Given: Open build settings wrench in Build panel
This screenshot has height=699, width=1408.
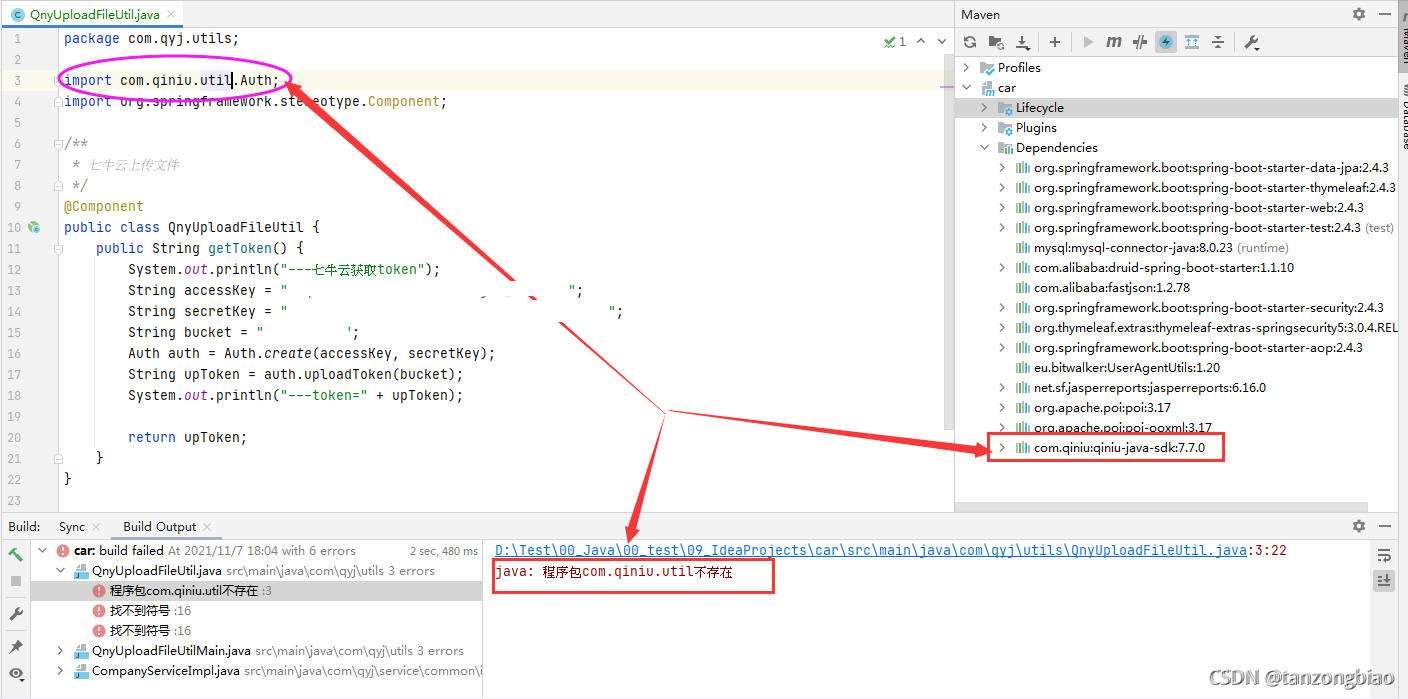Looking at the screenshot, I should [x=15, y=612].
